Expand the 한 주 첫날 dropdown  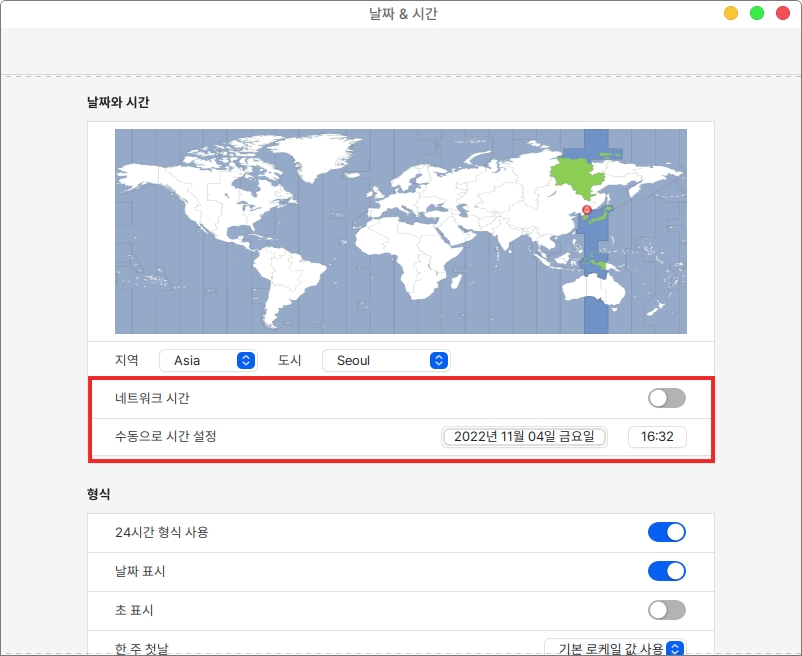click(x=615, y=648)
